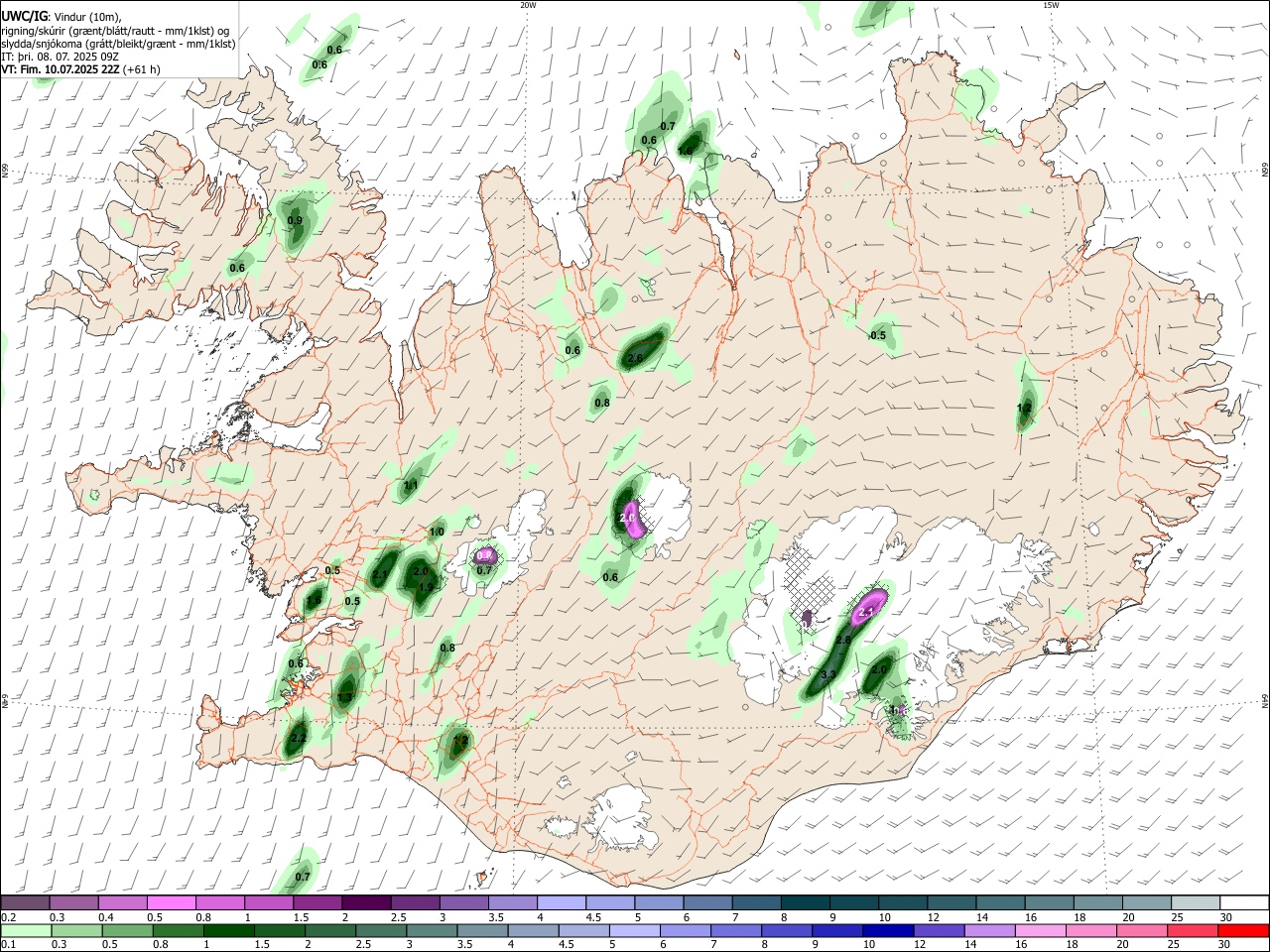
Task: Select the bright red swatch after 30 in lower legend
Action: pos(1244,931)
